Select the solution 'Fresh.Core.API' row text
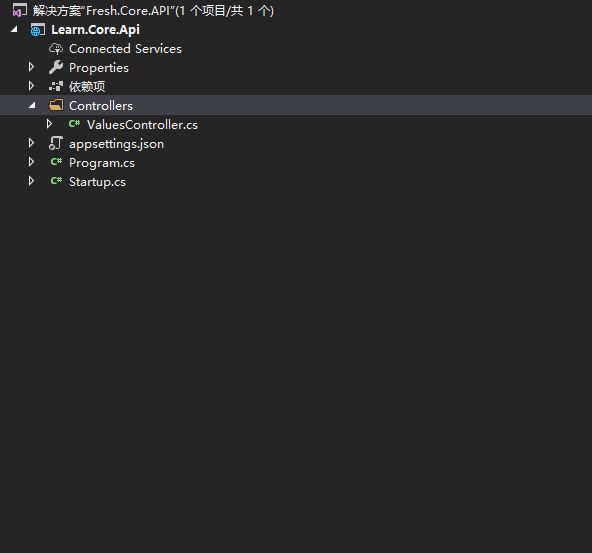The image size is (592, 553). coord(153,11)
